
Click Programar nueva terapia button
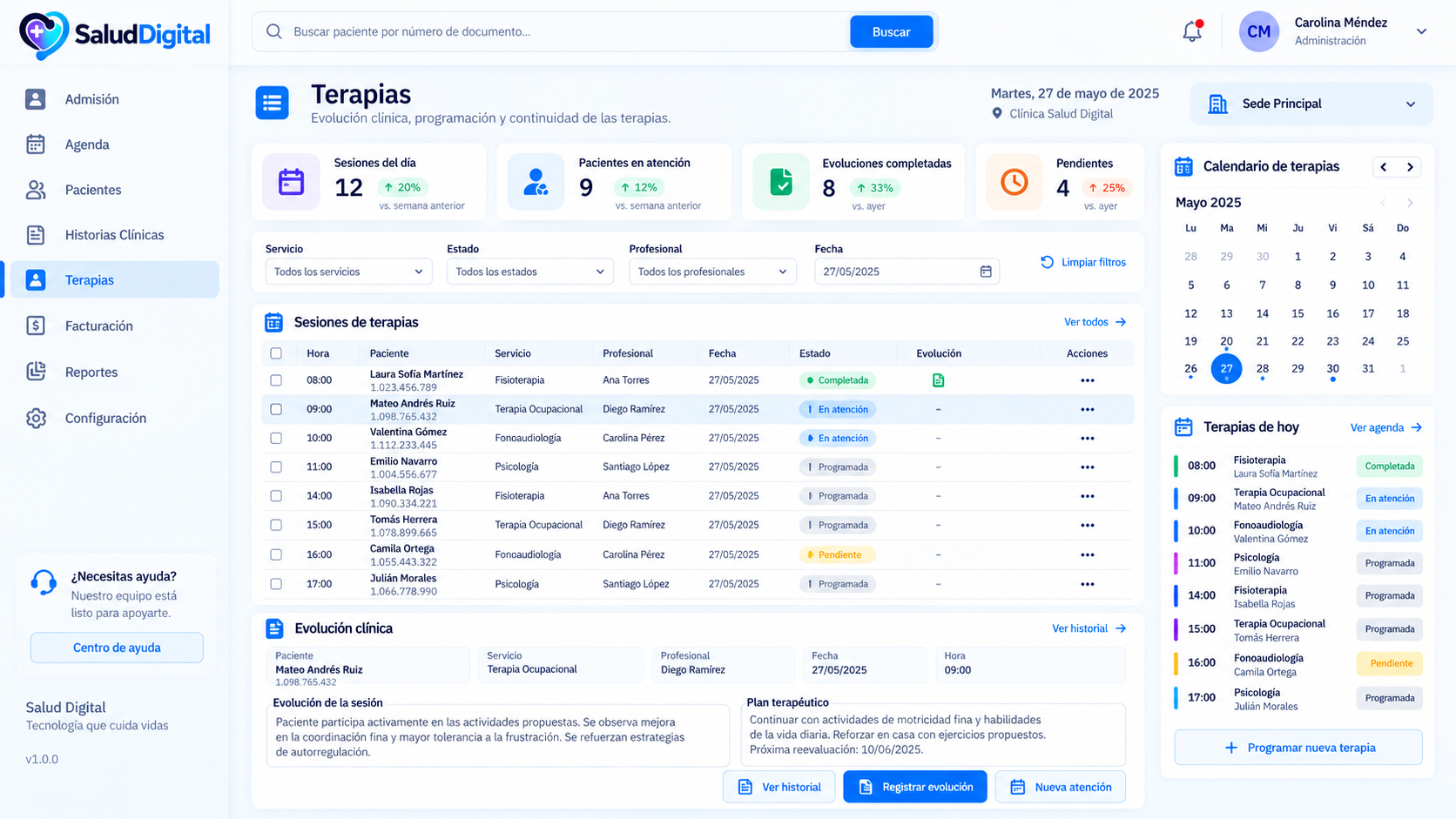pyautogui.click(x=1298, y=748)
